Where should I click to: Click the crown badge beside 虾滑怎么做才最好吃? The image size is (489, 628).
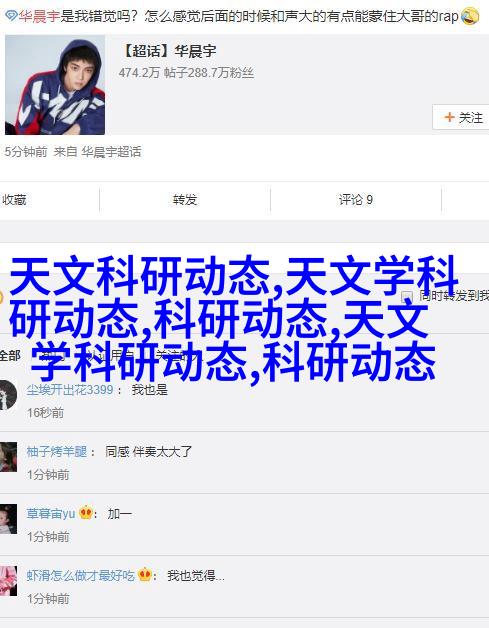[145, 575]
